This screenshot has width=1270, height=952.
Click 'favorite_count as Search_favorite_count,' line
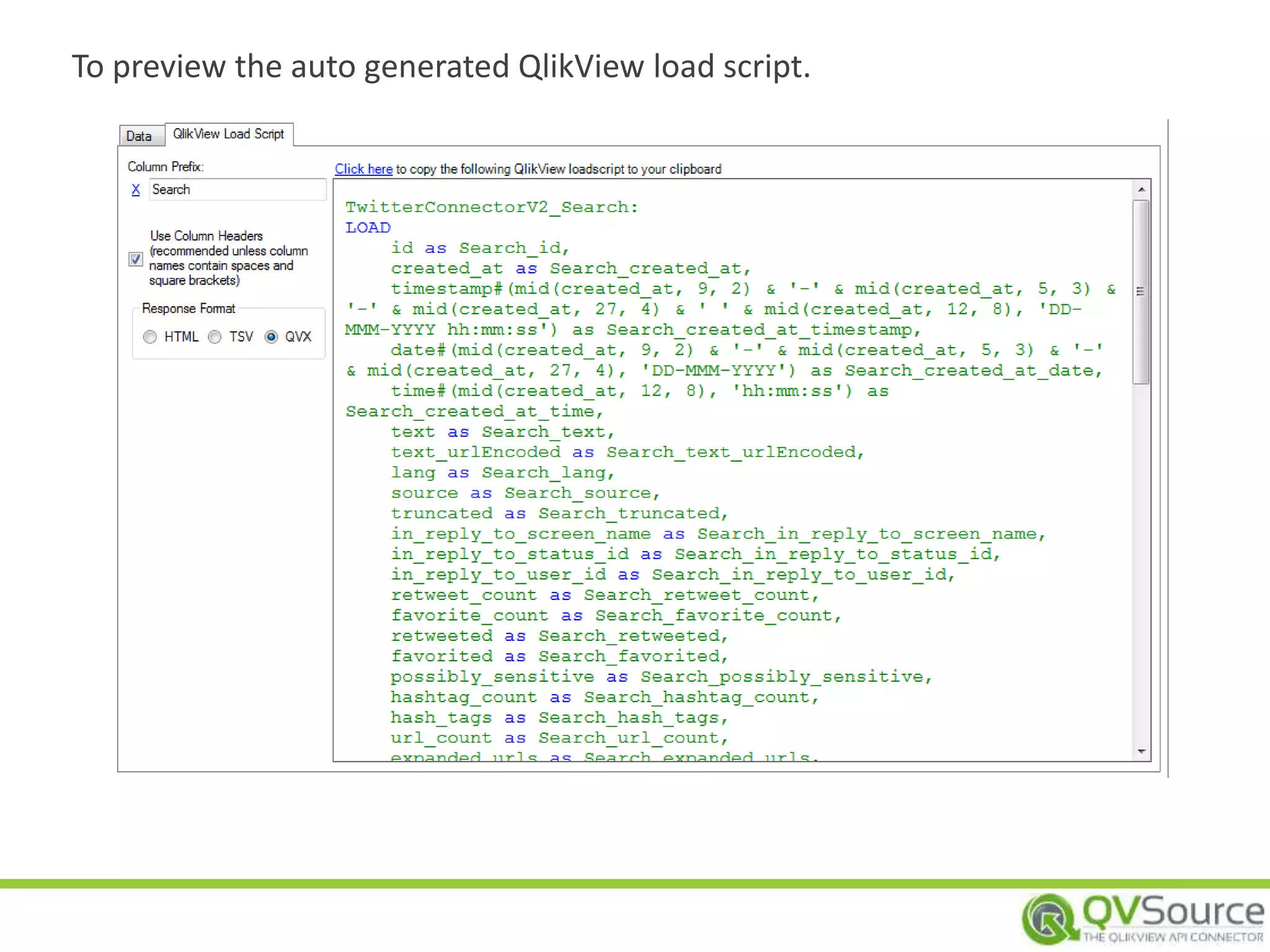click(x=616, y=616)
